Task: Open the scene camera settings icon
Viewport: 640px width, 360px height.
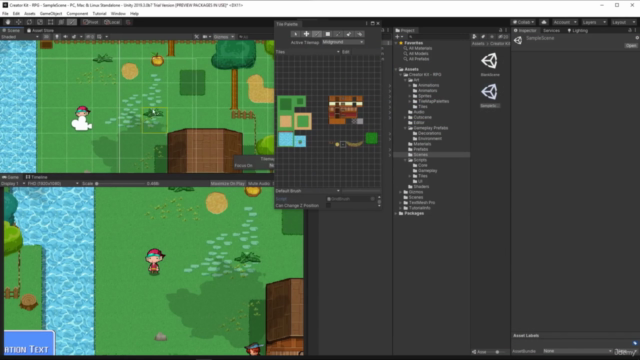Action: 205,37
